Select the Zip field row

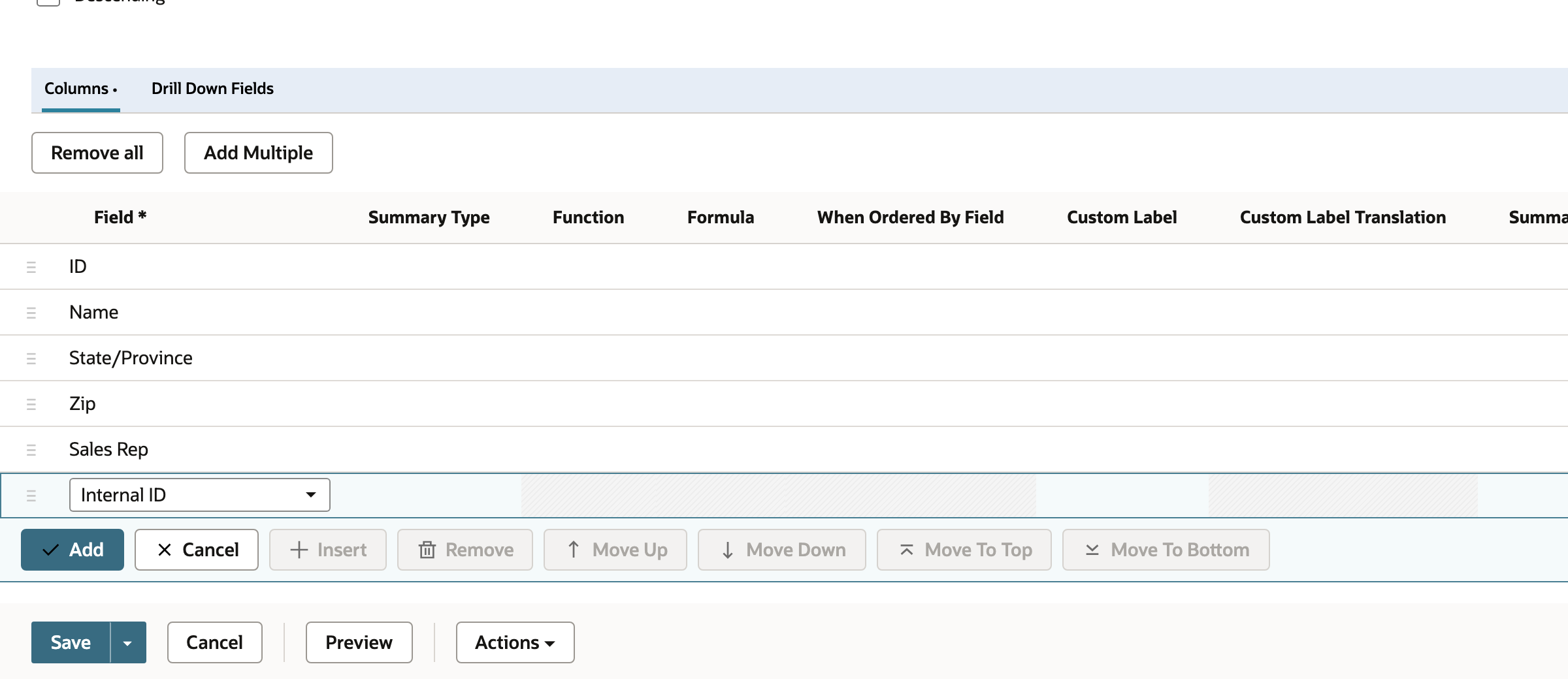(x=784, y=403)
